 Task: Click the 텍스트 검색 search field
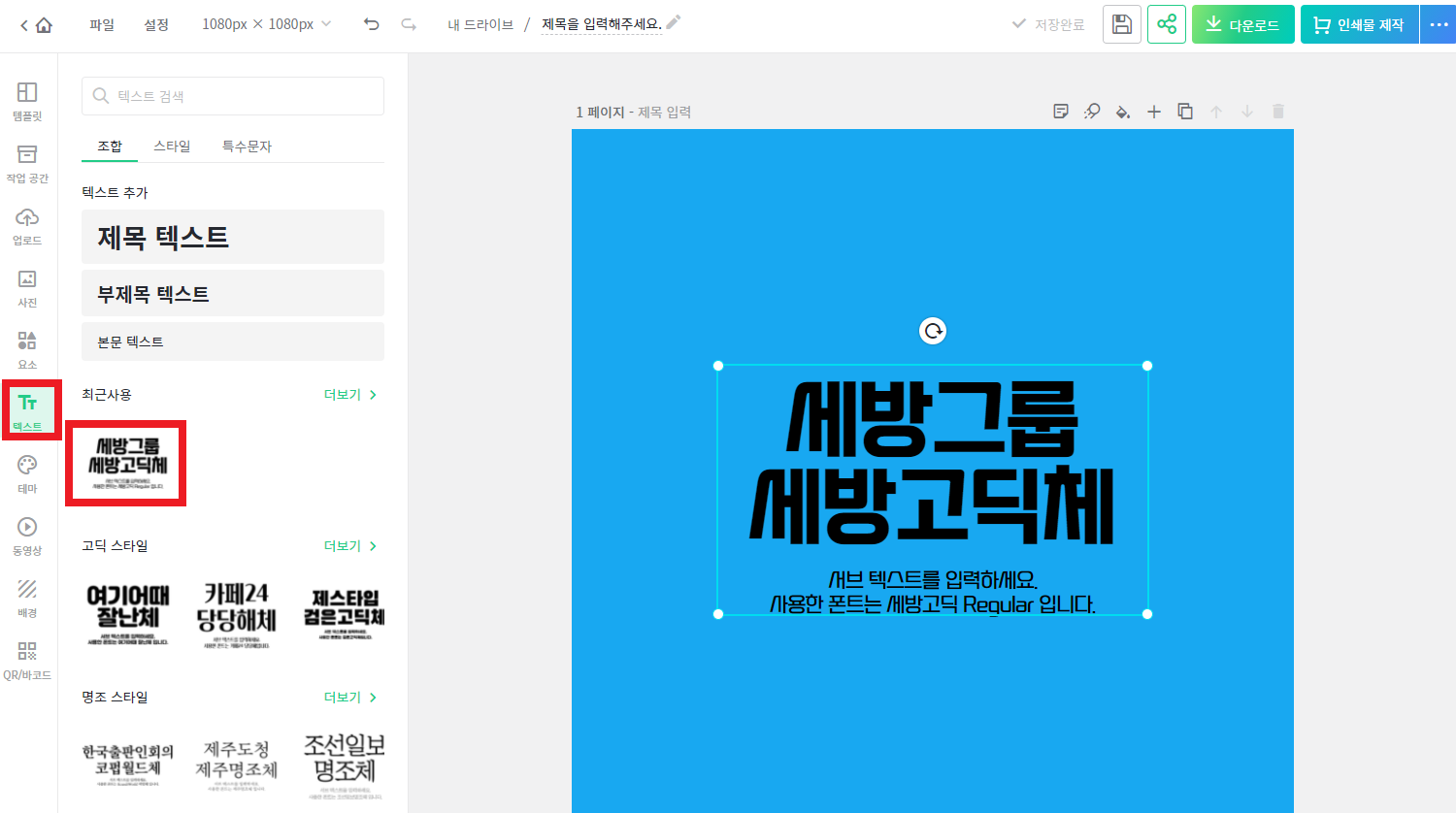[233, 96]
